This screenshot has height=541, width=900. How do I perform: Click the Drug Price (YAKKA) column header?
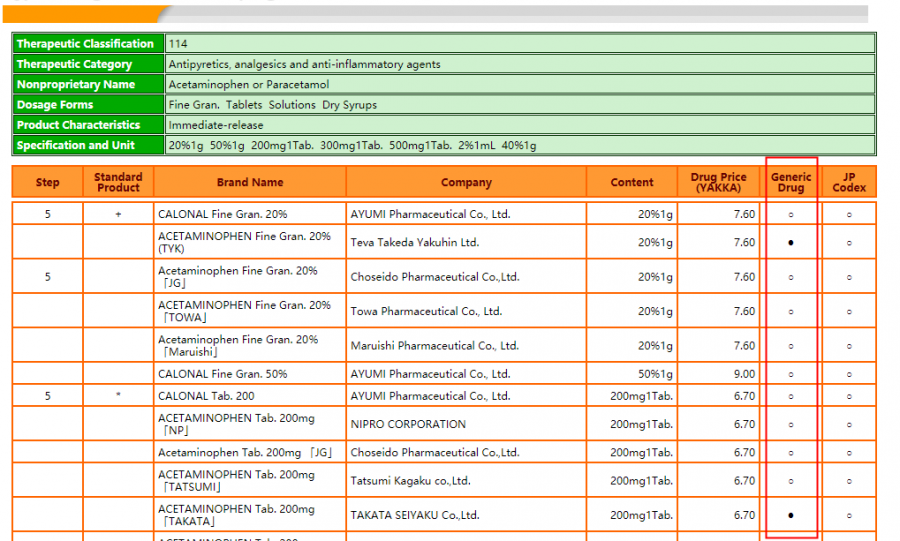click(x=718, y=183)
